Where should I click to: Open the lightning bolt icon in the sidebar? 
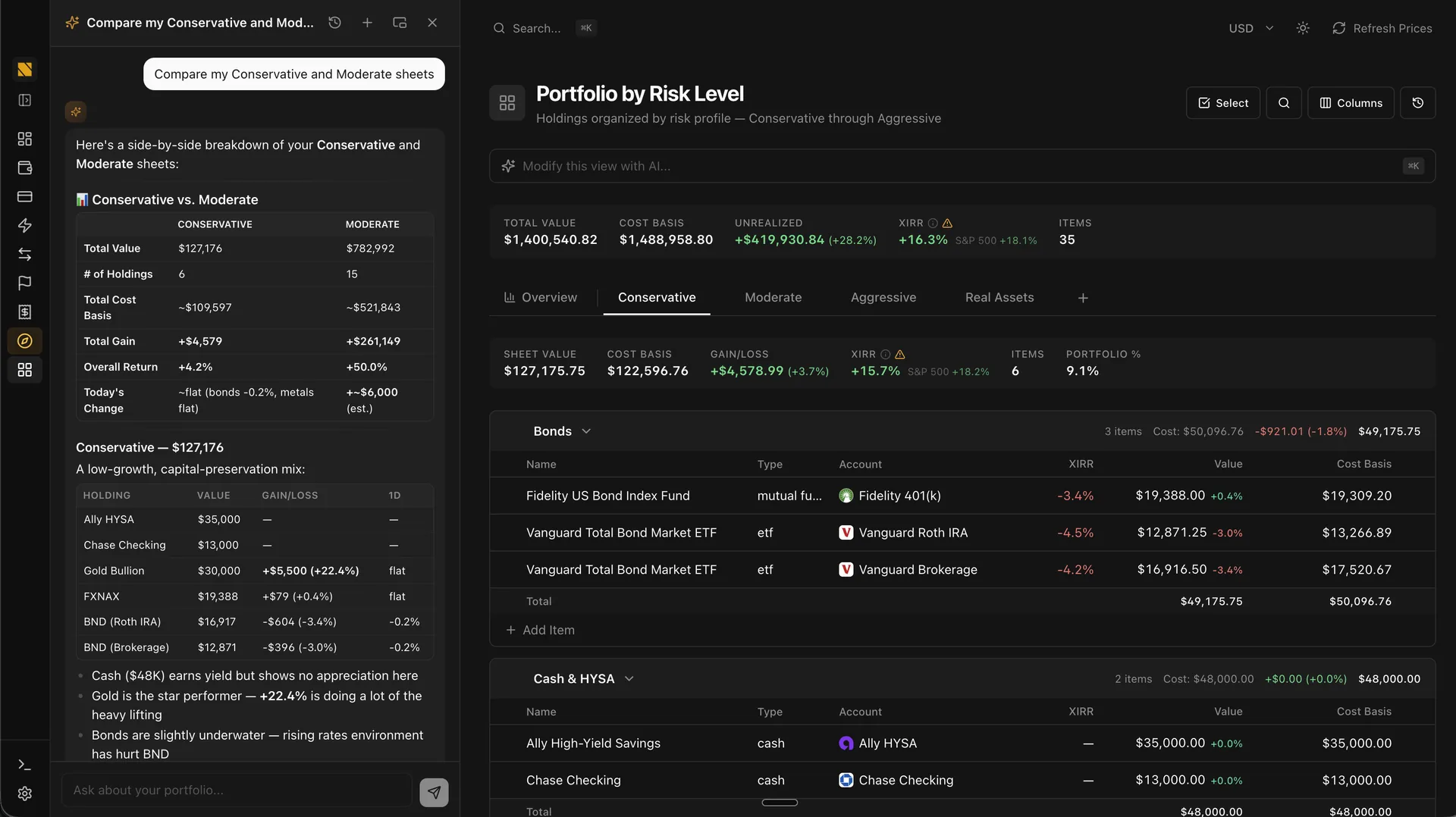pos(25,225)
